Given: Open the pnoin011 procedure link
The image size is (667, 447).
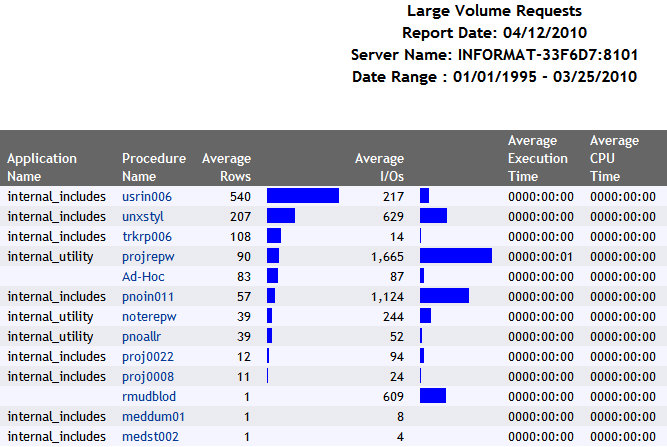Looking at the screenshot, I should 148,296.
